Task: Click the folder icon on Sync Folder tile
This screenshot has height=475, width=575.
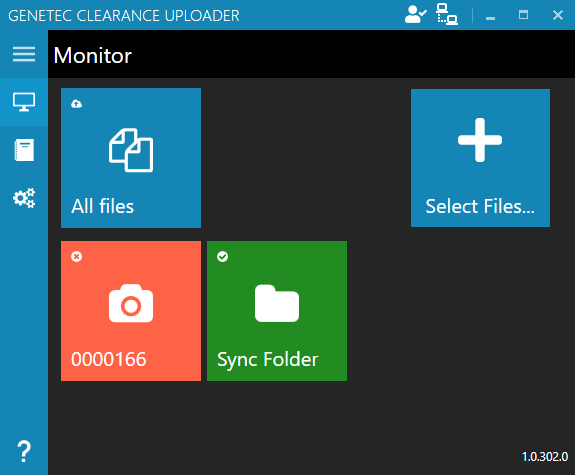Action: (277, 303)
